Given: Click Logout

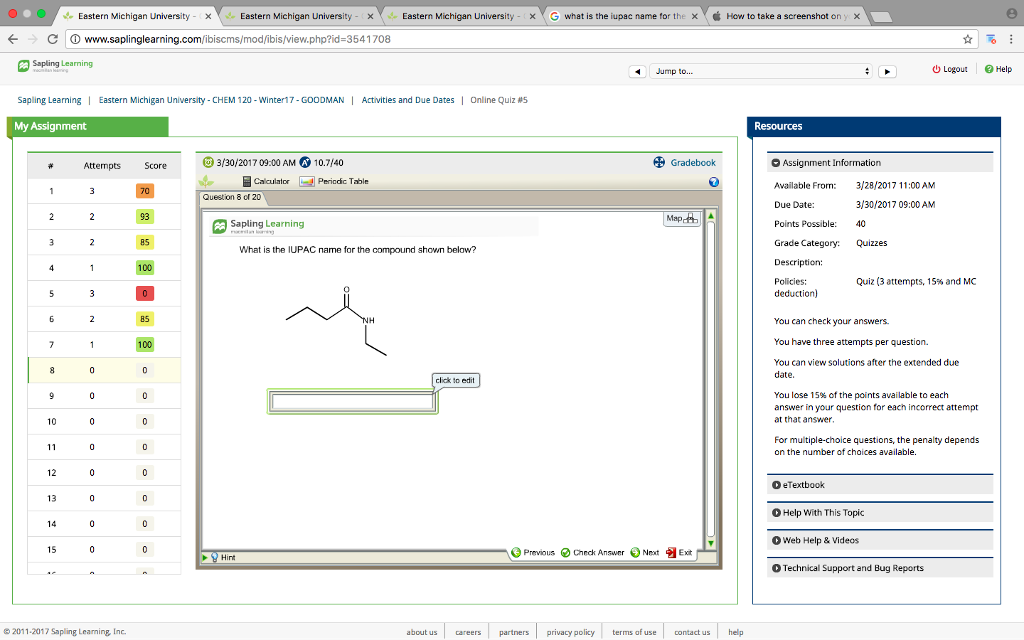Looking at the screenshot, I should tap(950, 69).
